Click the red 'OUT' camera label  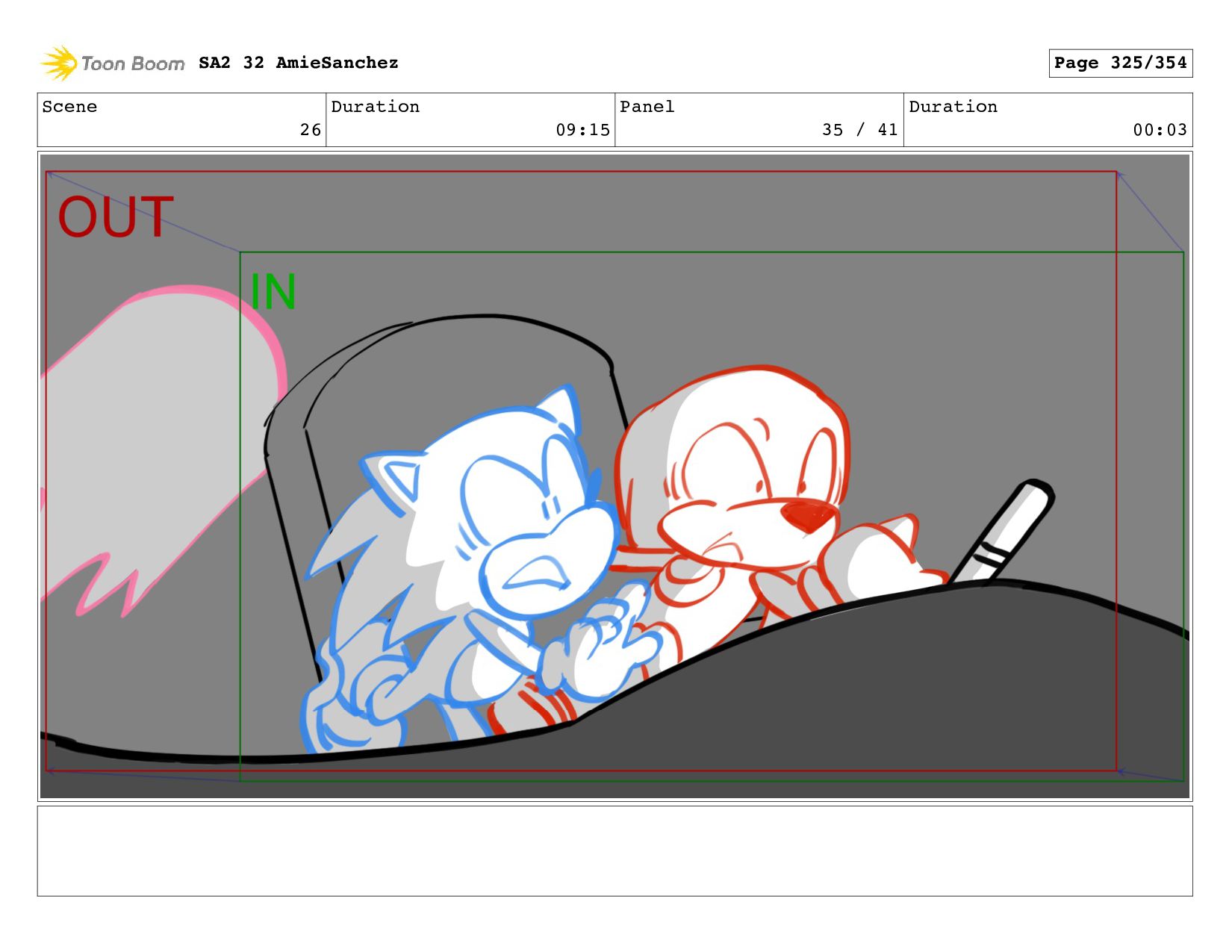[116, 217]
